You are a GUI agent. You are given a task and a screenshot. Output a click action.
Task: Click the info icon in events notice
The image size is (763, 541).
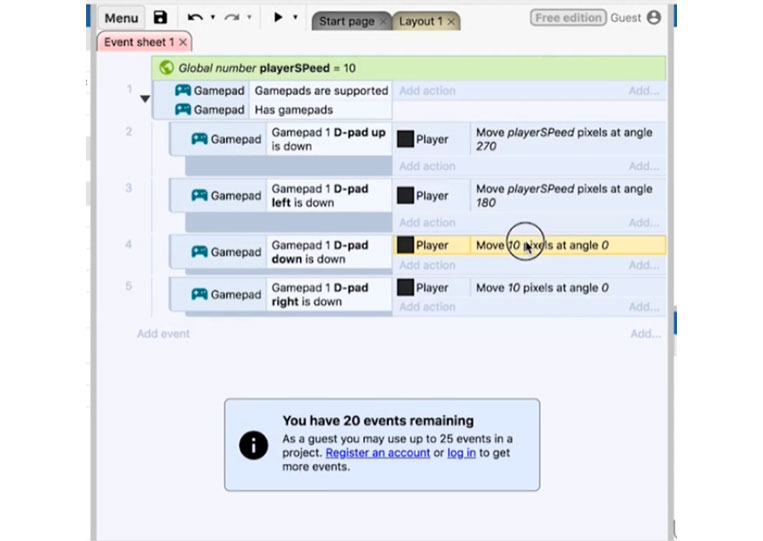254,445
